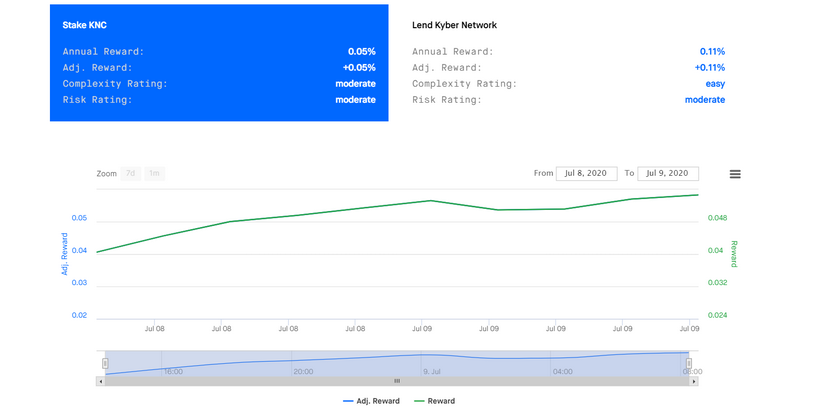
Task: Select the 7d zoom range
Action: (x=130, y=173)
